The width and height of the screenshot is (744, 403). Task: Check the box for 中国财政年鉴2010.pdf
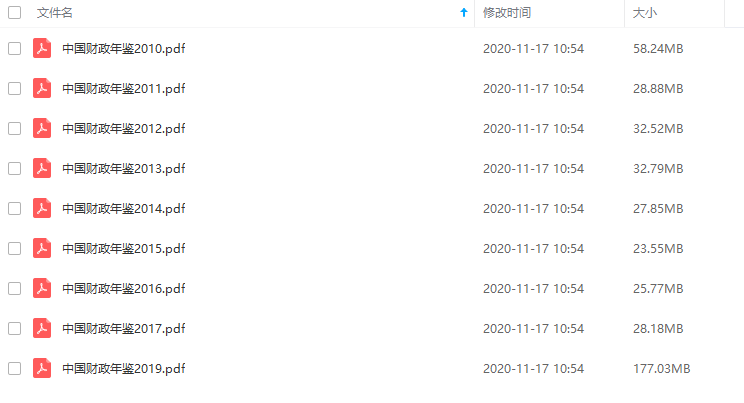coord(15,48)
